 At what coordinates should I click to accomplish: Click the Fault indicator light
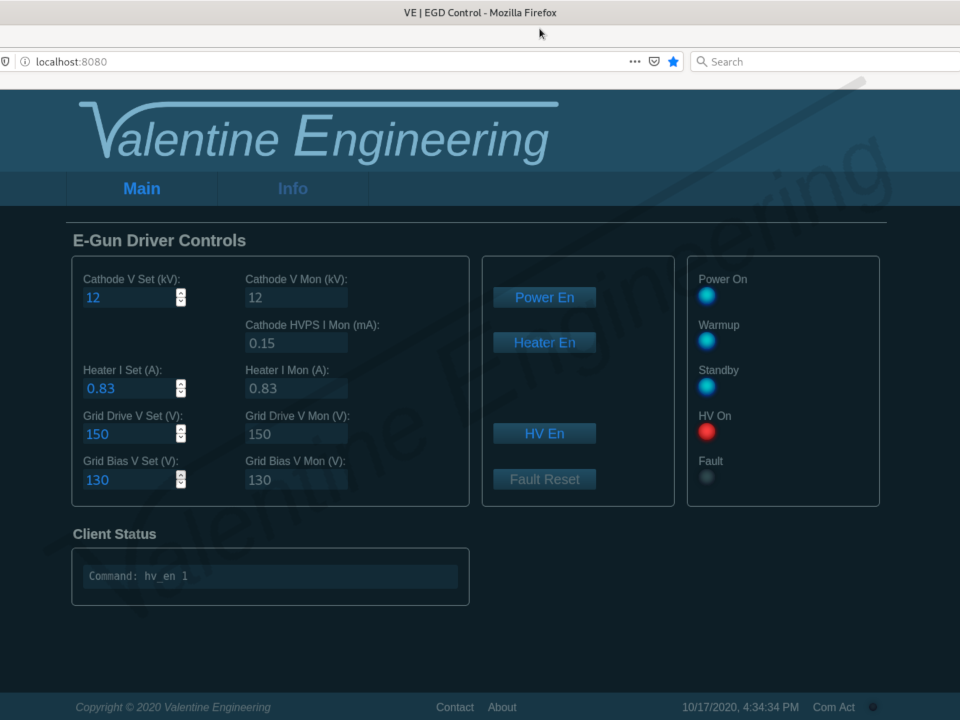click(707, 477)
